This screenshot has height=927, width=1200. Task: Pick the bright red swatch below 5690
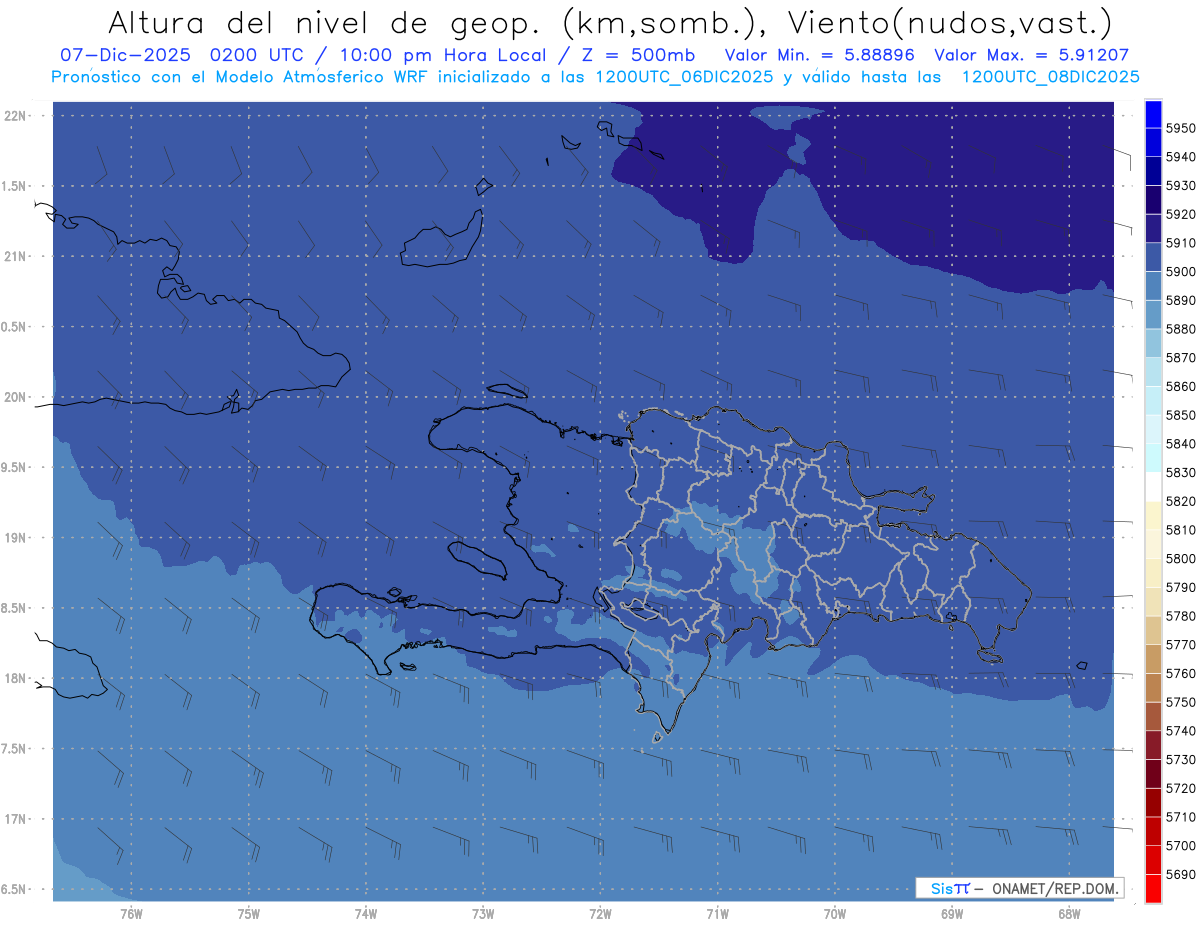pos(1152,888)
